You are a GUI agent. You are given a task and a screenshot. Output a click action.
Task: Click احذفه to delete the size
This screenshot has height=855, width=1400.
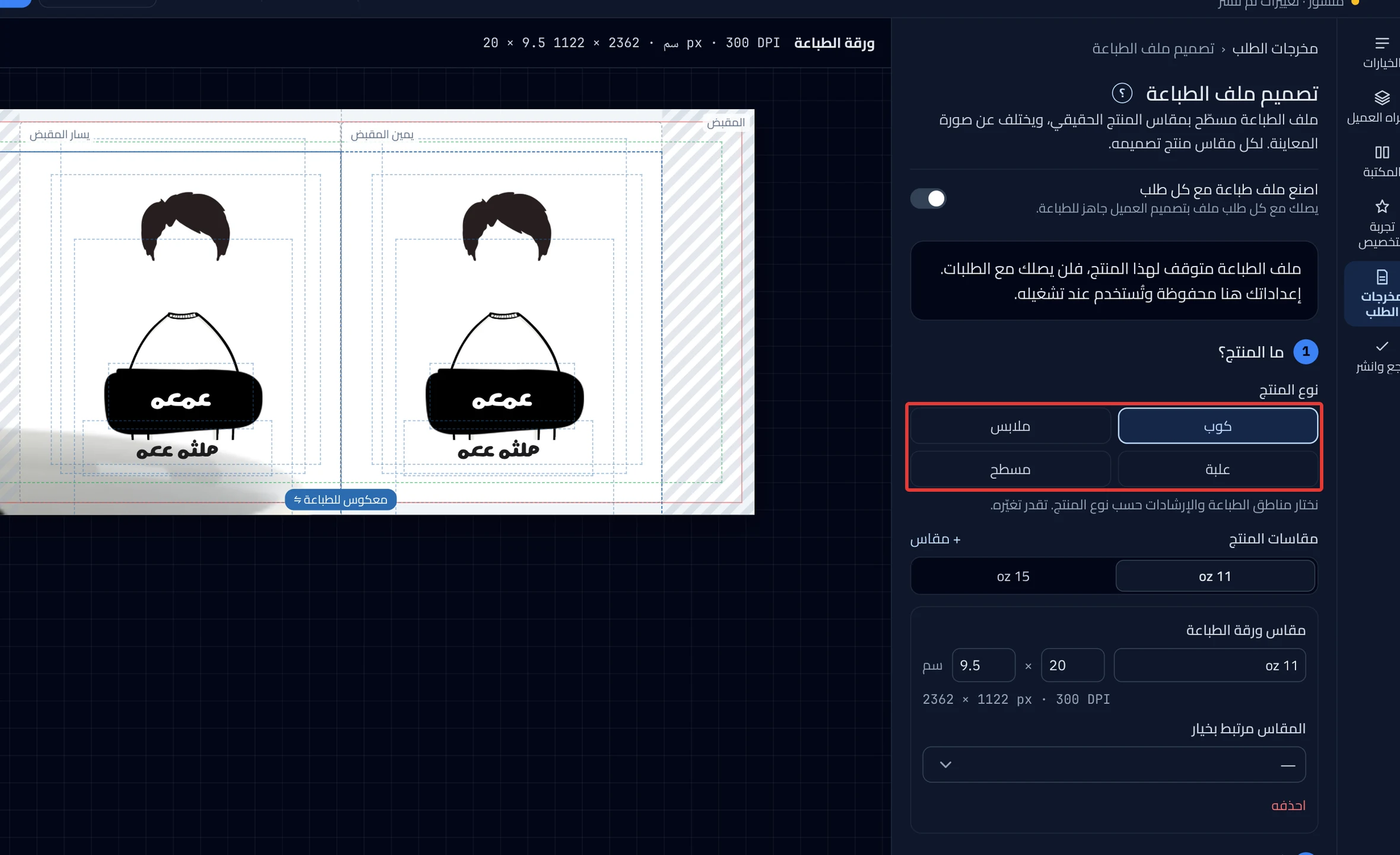[1288, 805]
